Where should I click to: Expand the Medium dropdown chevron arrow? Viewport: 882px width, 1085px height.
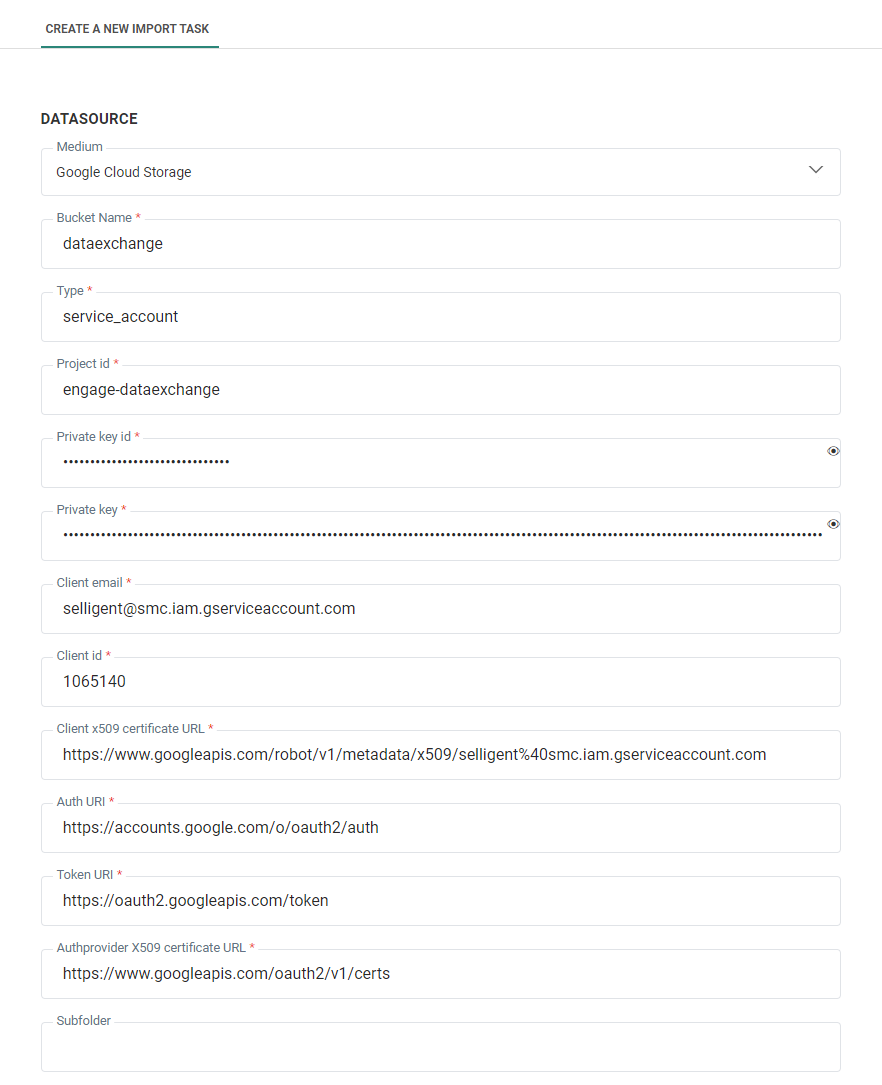point(816,170)
